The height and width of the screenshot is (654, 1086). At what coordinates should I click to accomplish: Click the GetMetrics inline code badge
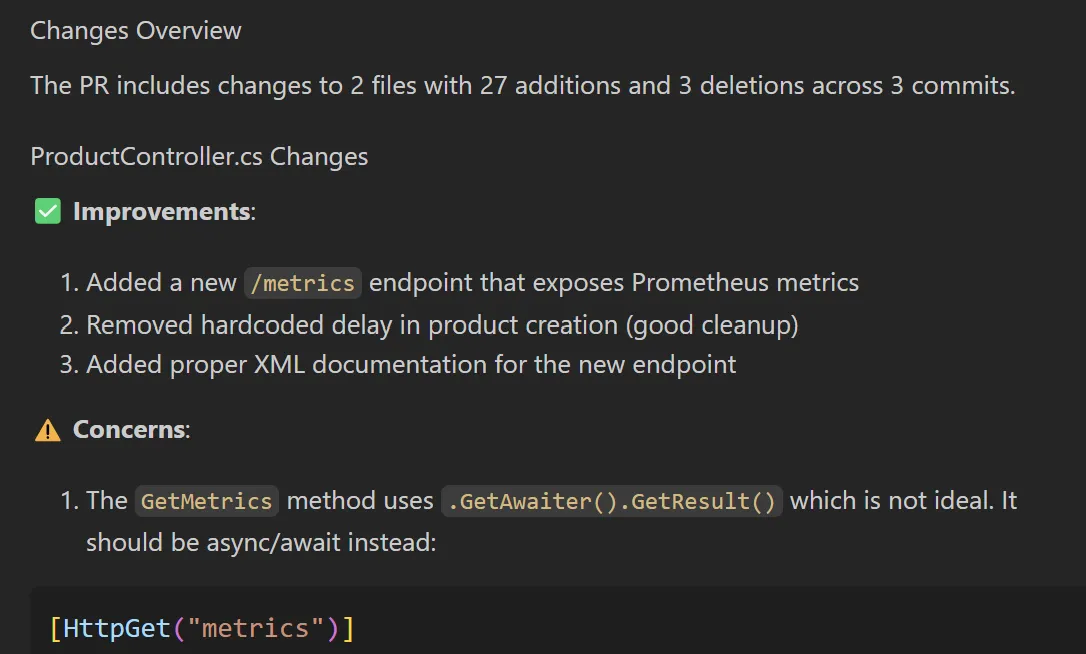click(206, 501)
